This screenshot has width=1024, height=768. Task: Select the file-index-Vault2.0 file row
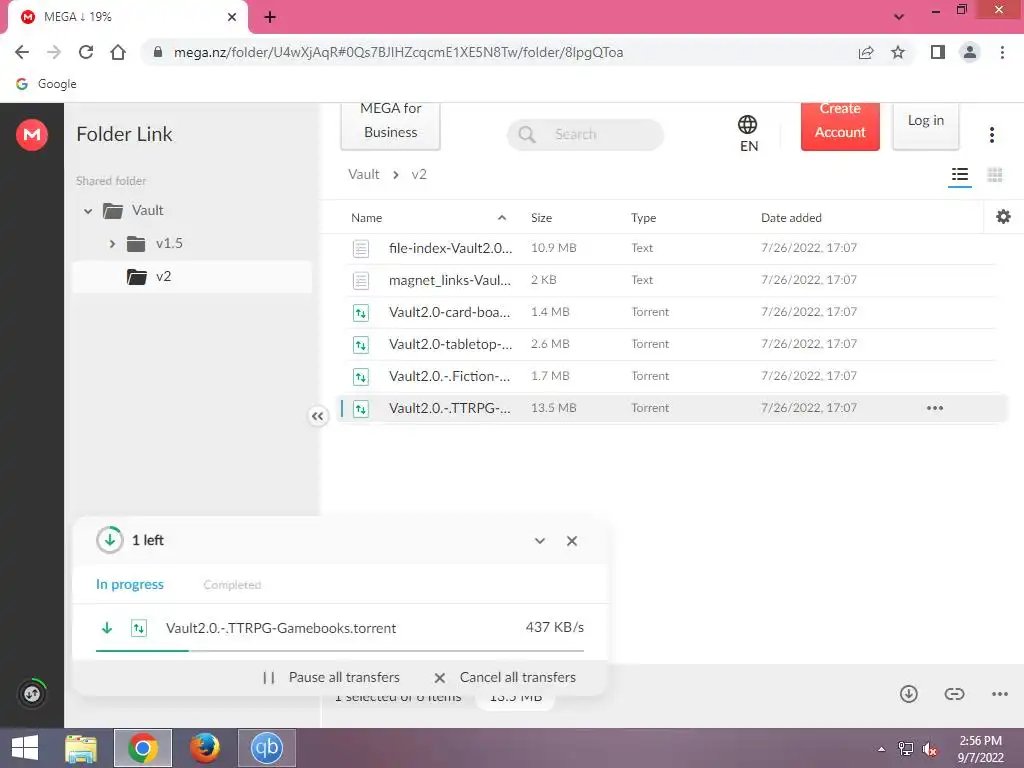pos(669,249)
